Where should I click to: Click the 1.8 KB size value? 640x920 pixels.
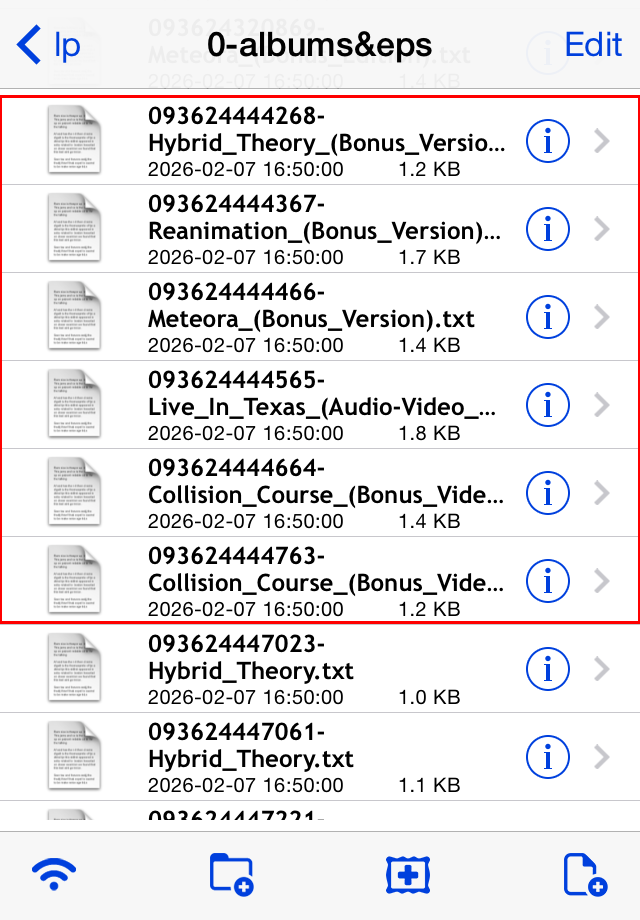click(x=429, y=433)
